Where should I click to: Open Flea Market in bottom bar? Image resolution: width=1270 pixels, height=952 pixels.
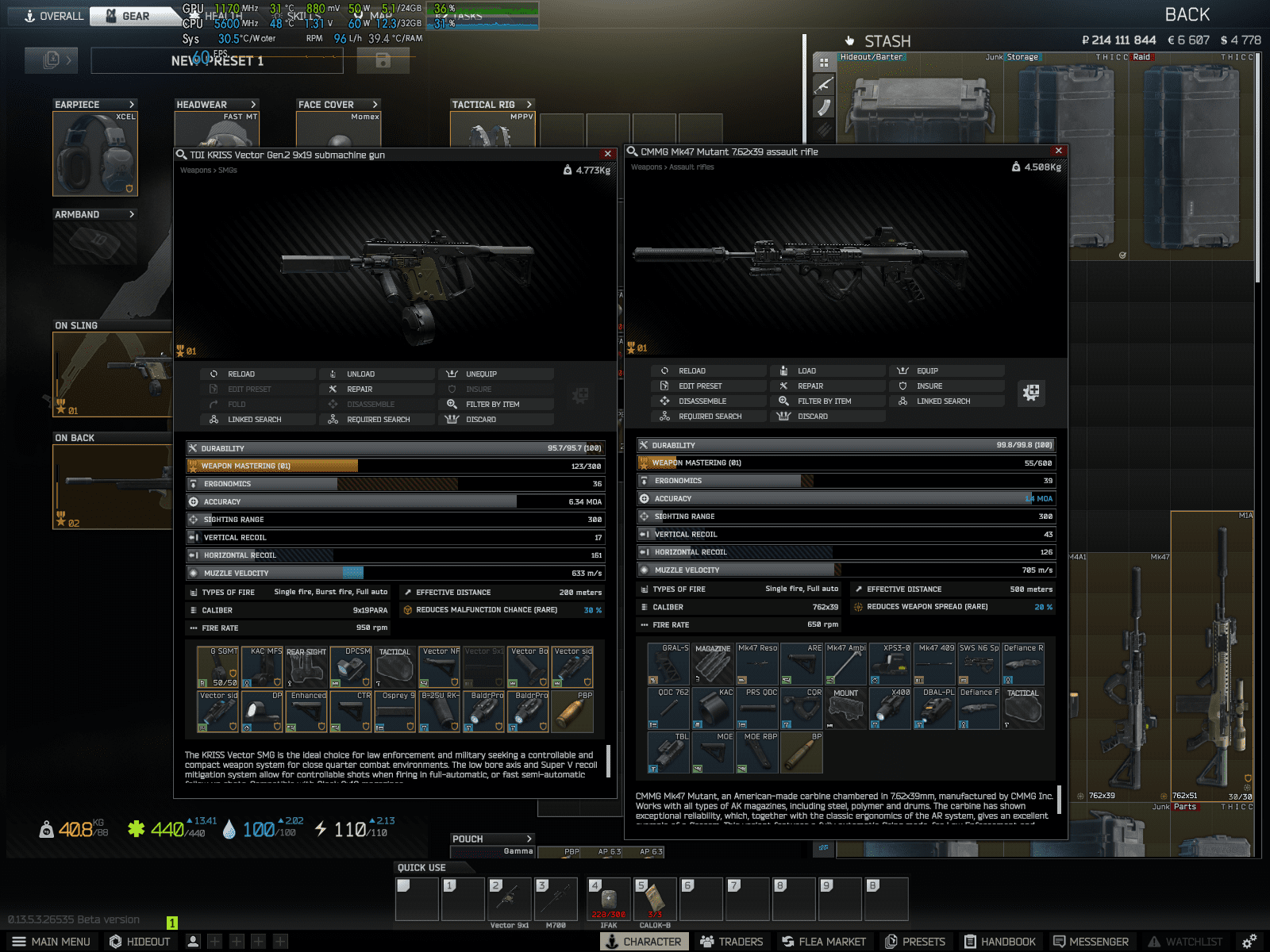tap(824, 941)
